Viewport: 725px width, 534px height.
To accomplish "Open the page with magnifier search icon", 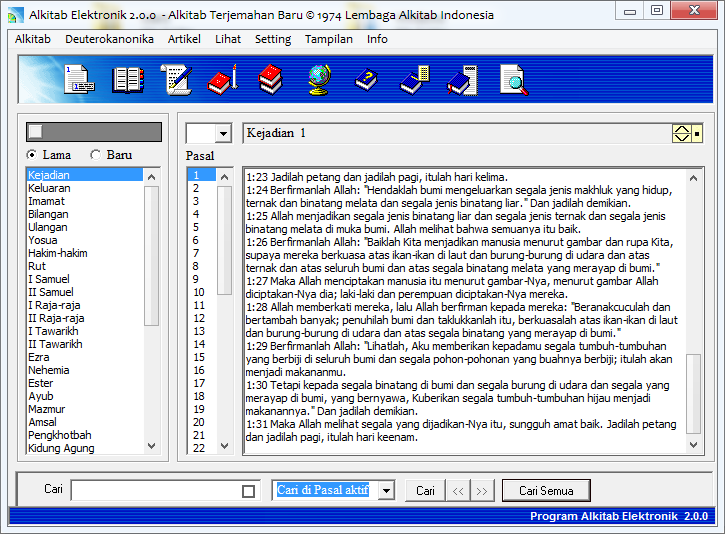I will pyautogui.click(x=514, y=80).
